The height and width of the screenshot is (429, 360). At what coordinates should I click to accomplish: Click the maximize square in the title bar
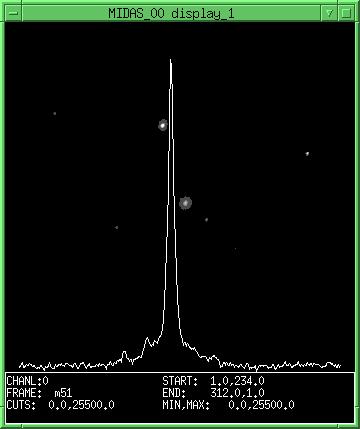coord(346,13)
